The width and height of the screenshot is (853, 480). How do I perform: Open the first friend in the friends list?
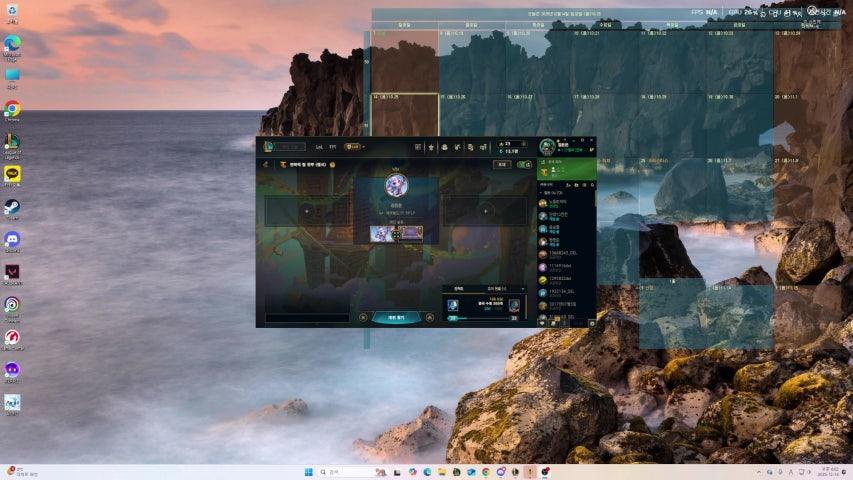(x=566, y=203)
